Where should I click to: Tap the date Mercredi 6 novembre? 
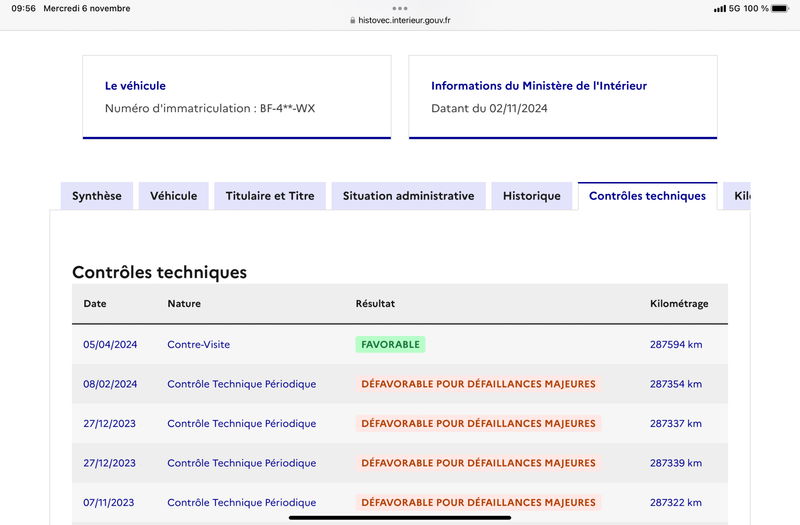pos(87,8)
